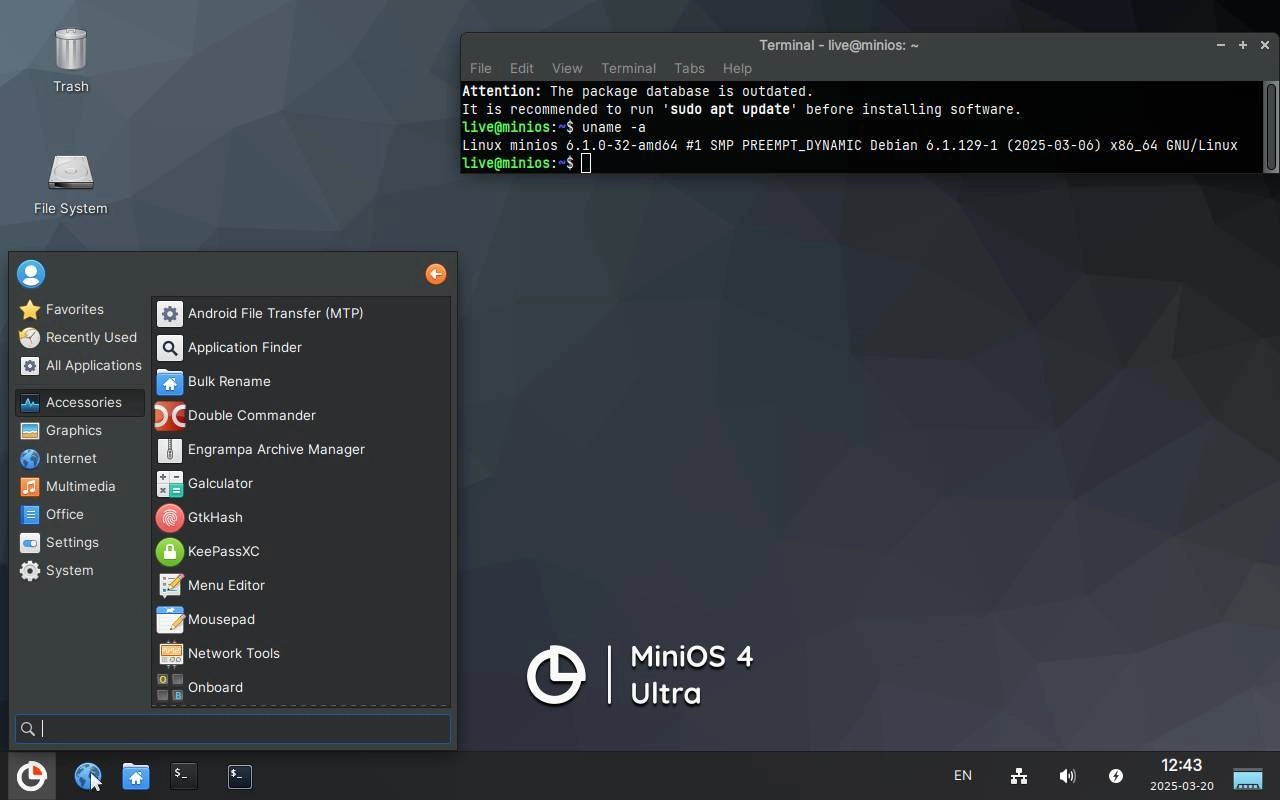Click the power manager tray icon
The width and height of the screenshot is (1280, 800).
click(1115, 776)
